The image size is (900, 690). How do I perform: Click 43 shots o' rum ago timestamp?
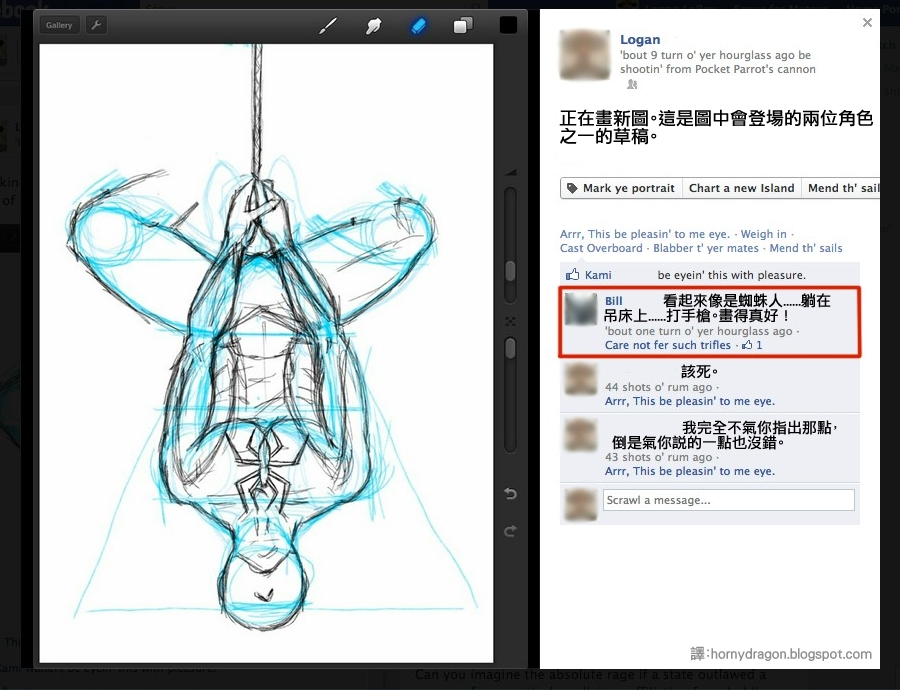pos(658,458)
